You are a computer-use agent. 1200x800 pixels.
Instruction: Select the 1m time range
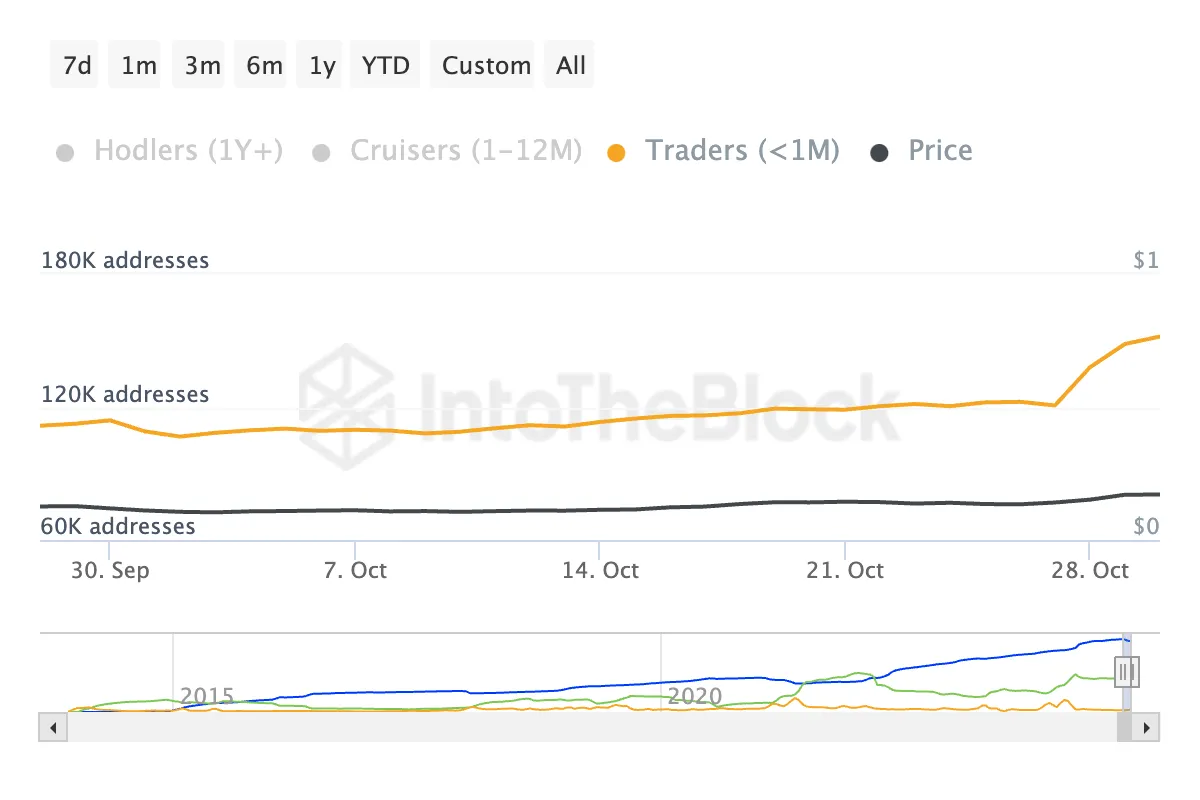(137, 65)
